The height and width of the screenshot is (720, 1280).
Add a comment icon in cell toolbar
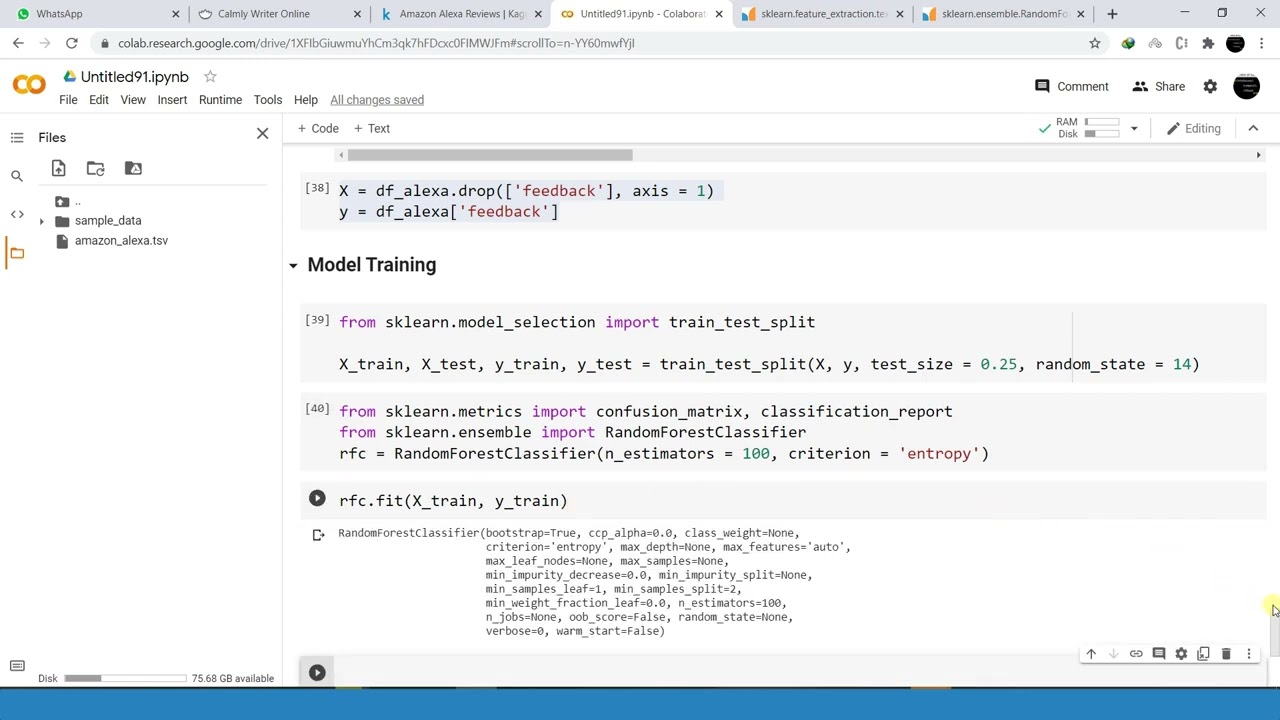[1159, 654]
